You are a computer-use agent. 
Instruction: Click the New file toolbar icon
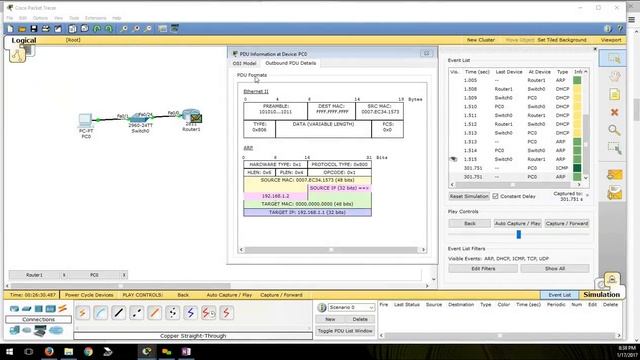point(10,29)
